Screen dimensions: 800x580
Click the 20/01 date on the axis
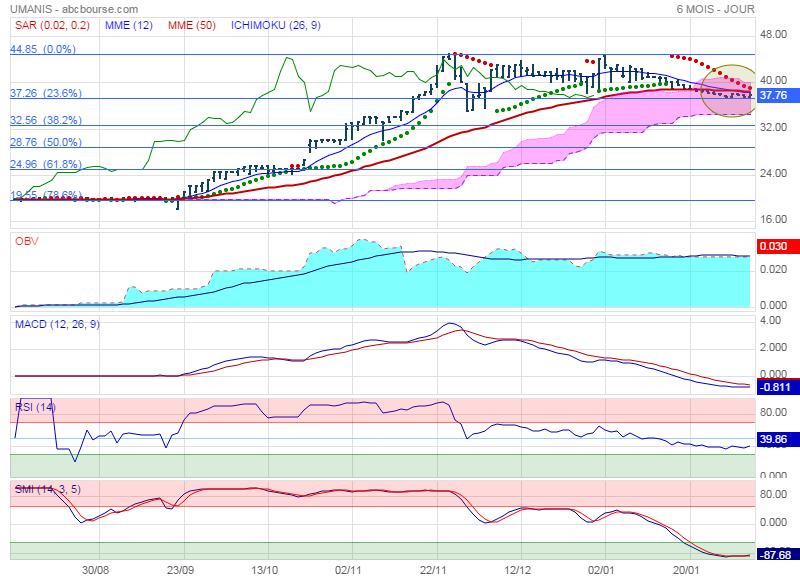[x=686, y=570]
